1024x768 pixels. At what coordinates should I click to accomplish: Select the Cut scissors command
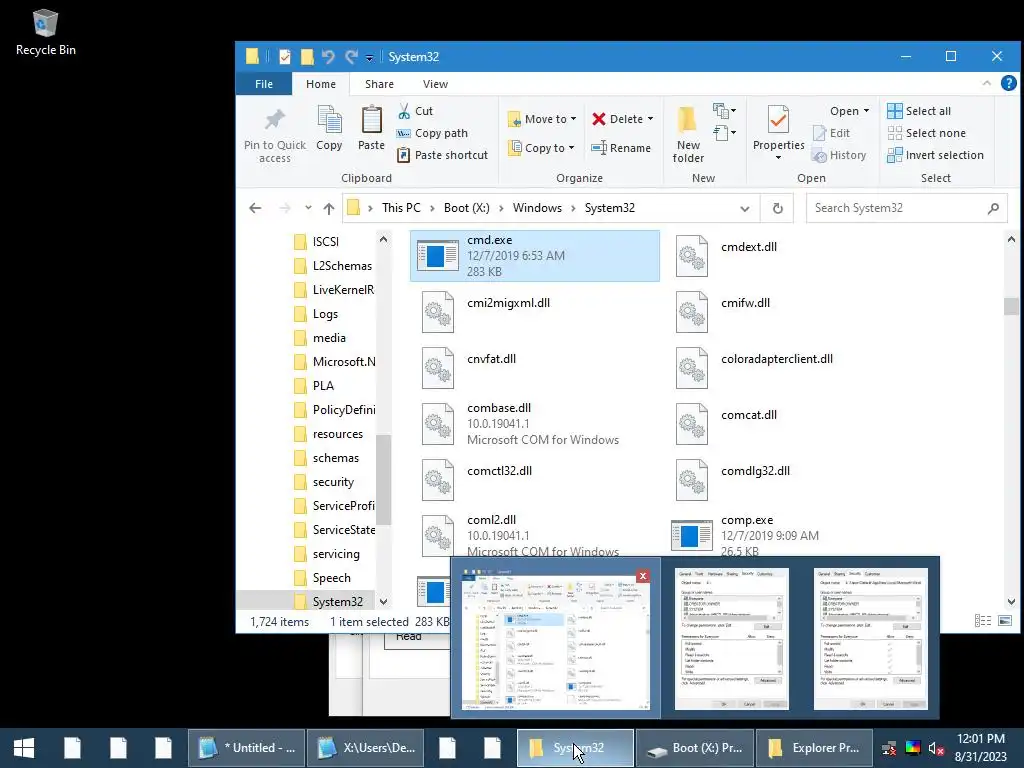click(x=415, y=111)
